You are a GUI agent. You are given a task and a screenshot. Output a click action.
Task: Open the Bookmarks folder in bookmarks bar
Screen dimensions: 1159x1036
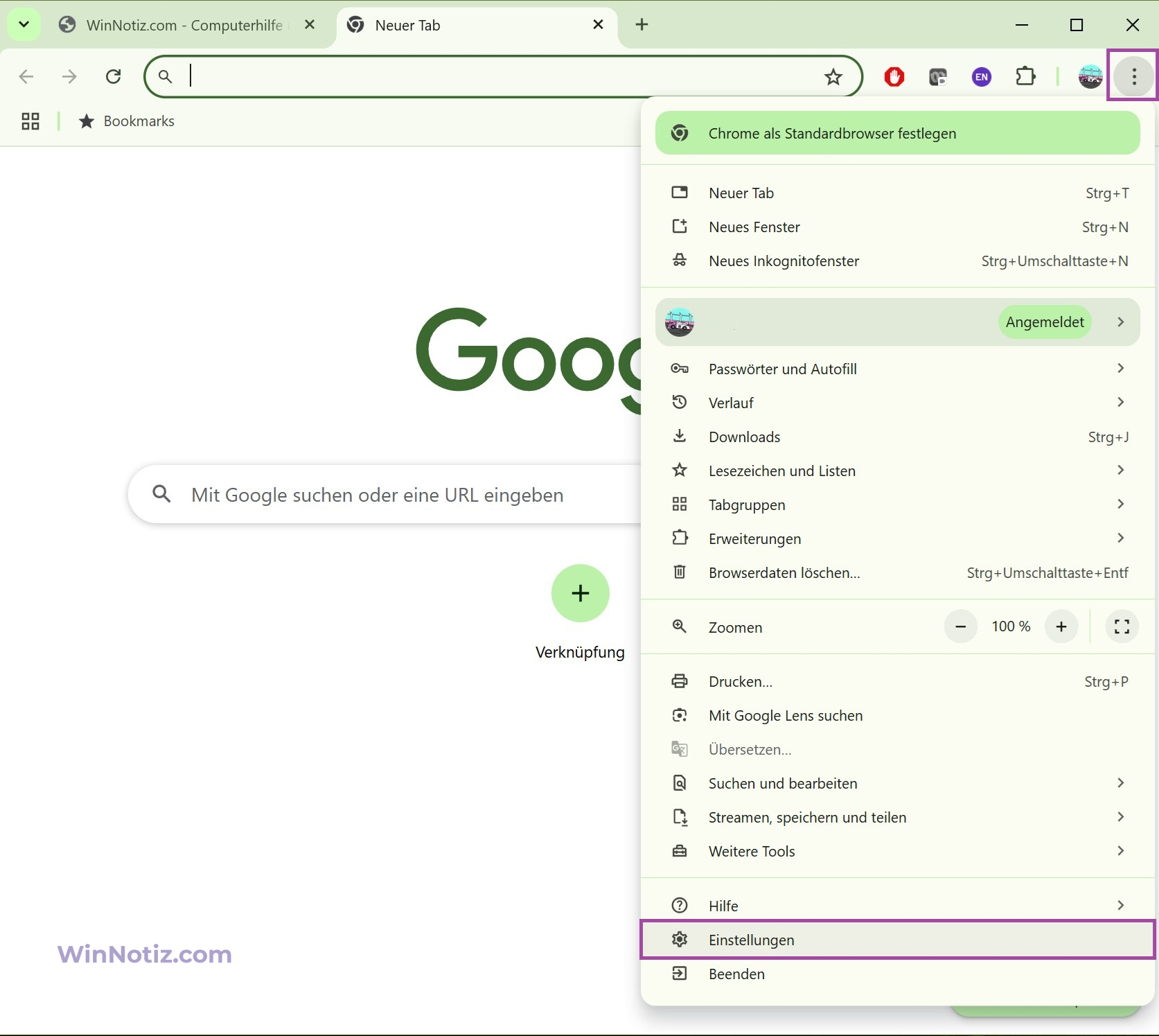[126, 121]
